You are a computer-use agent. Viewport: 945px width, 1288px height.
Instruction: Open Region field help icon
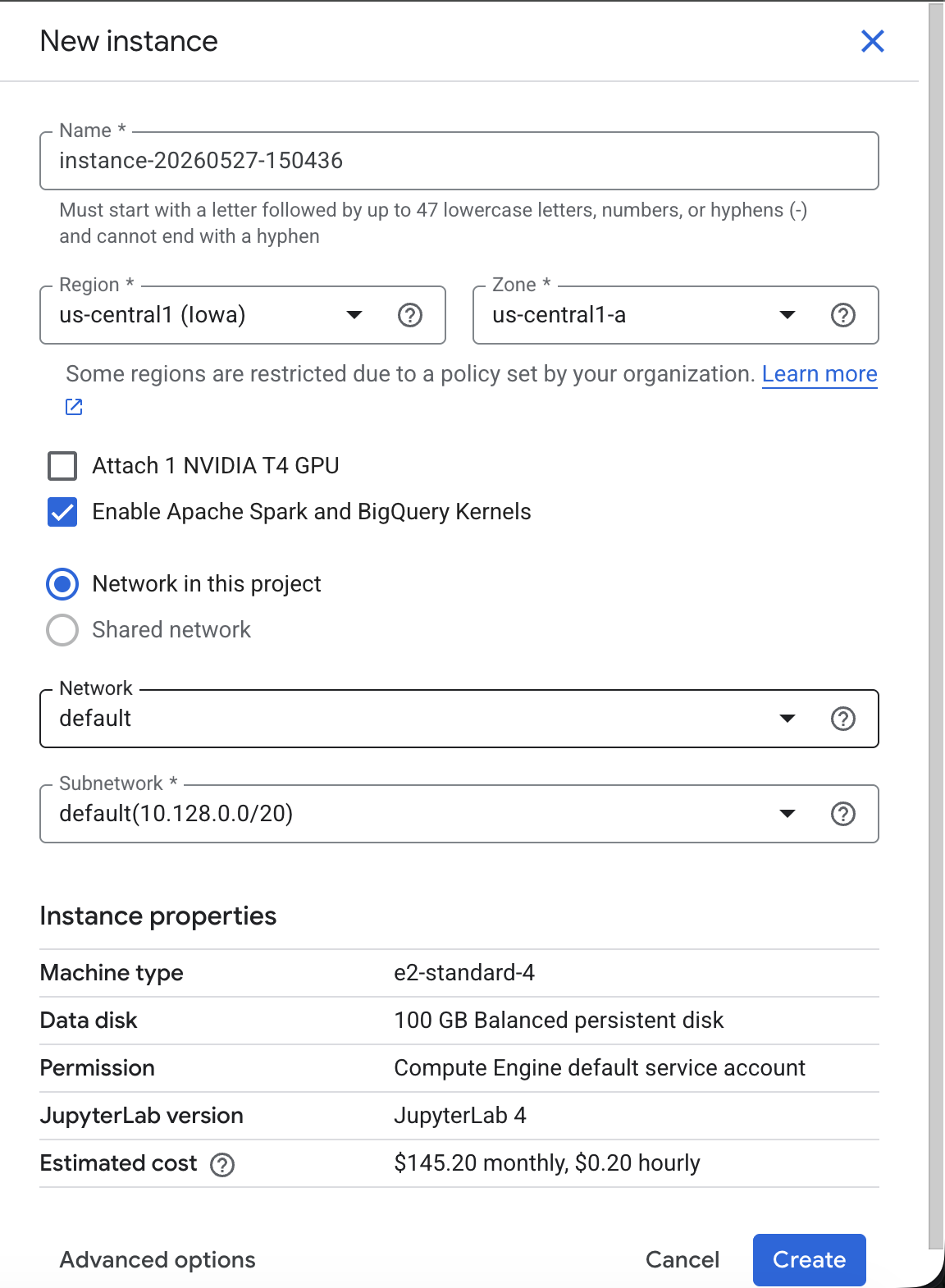[410, 315]
